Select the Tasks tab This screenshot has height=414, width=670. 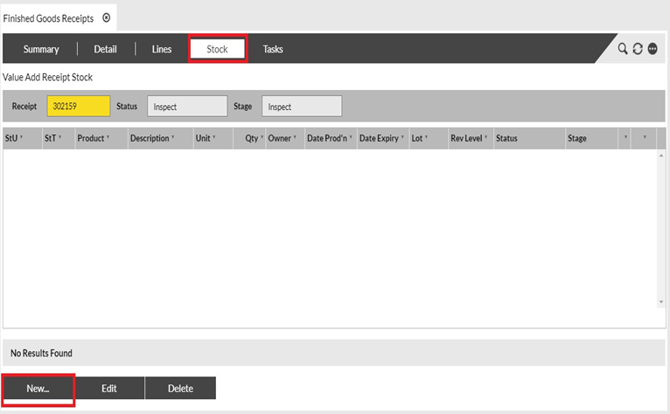(273, 49)
